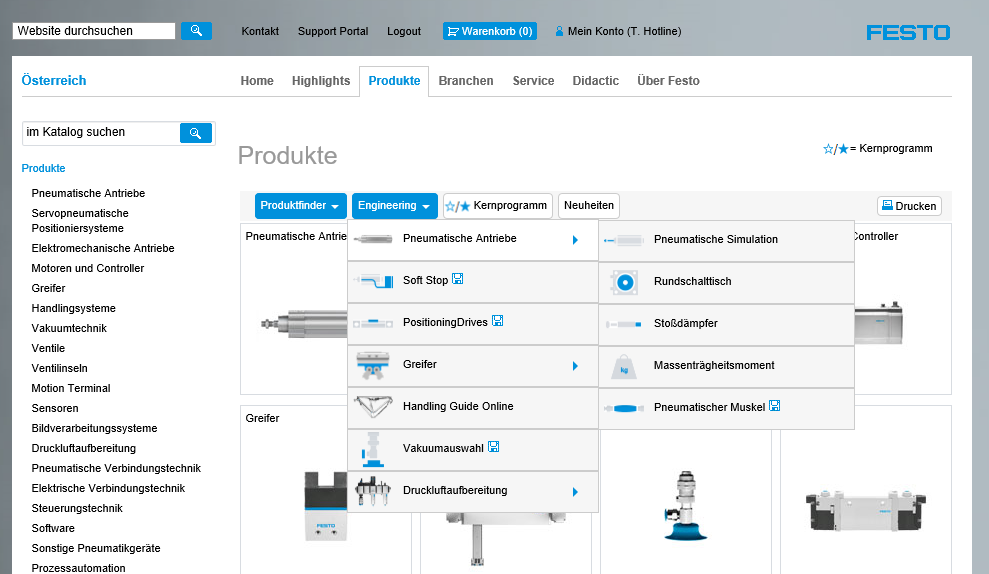Click the Massenträgheitsmoment weight icon
Viewport: 989px width, 574px height.
pyautogui.click(x=624, y=366)
